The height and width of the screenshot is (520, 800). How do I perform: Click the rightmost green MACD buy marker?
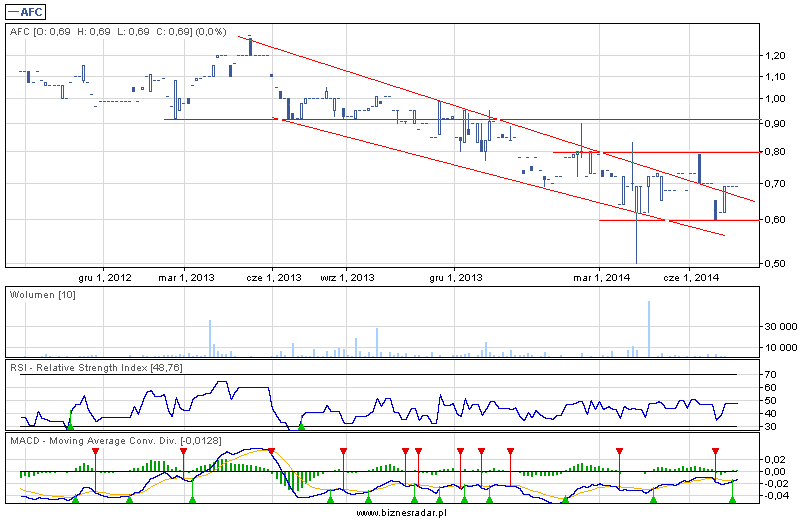point(734,498)
